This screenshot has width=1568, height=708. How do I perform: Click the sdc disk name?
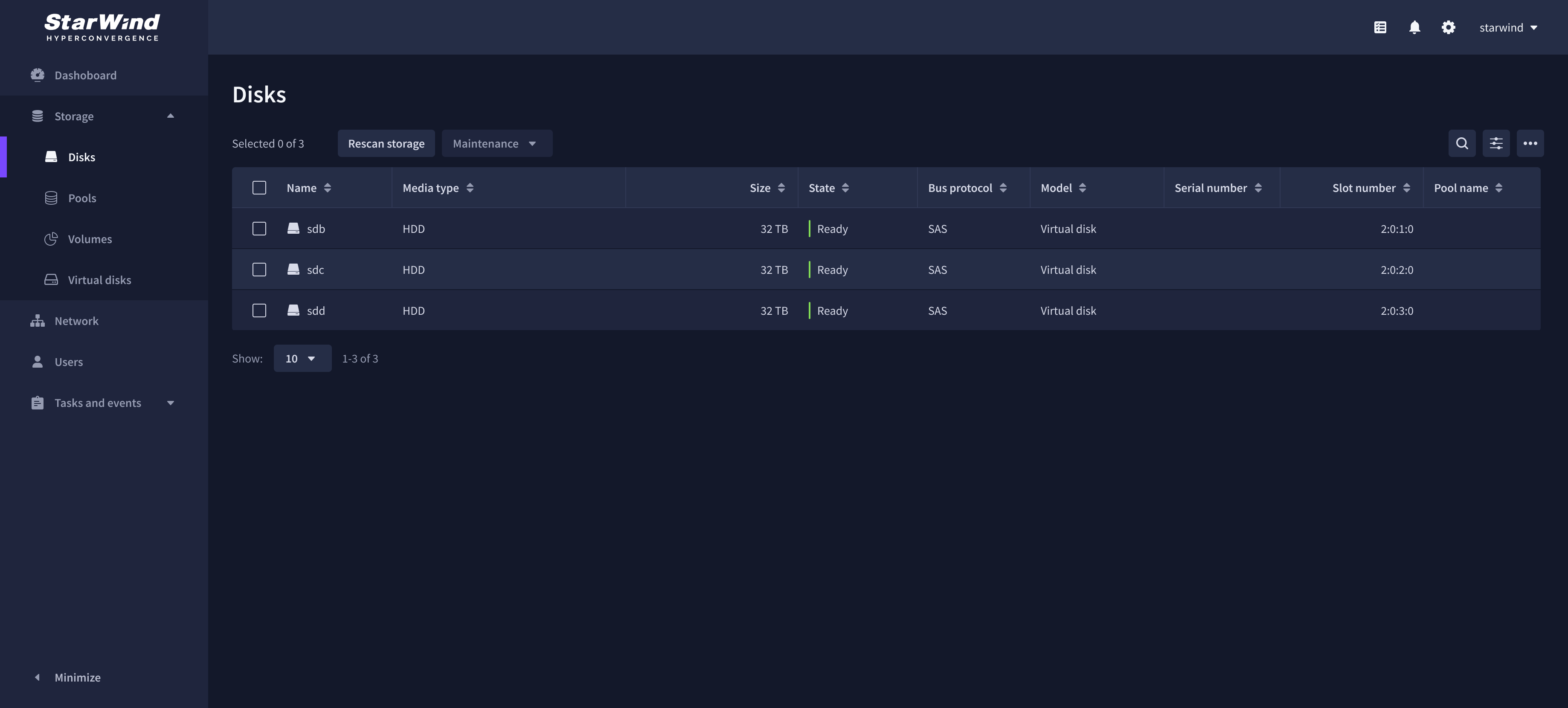click(x=315, y=269)
